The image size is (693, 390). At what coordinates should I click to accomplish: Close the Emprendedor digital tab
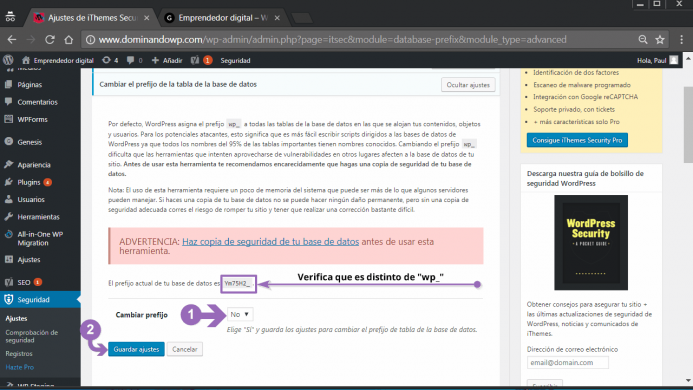click(x=277, y=18)
